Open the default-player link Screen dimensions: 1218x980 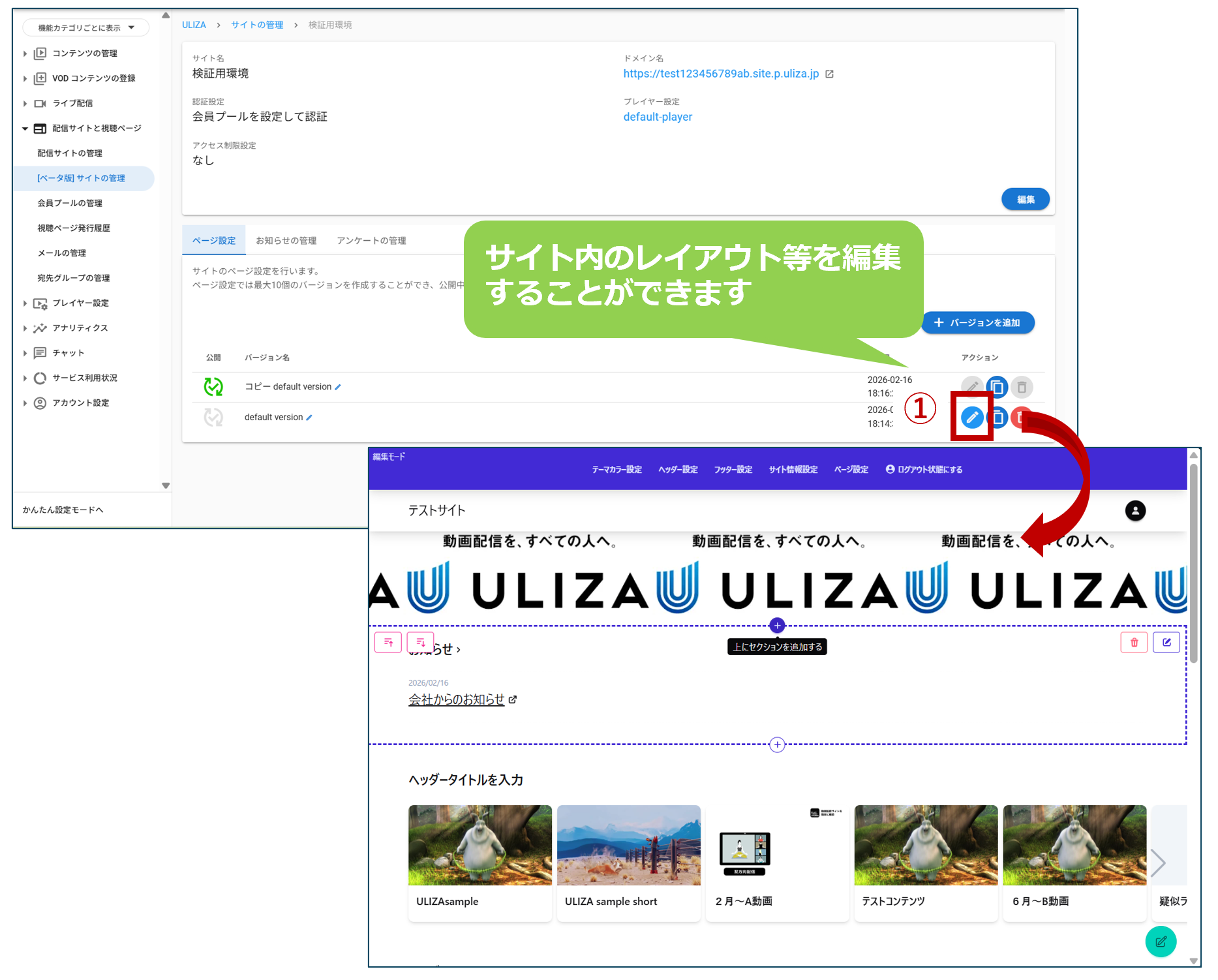click(x=658, y=117)
